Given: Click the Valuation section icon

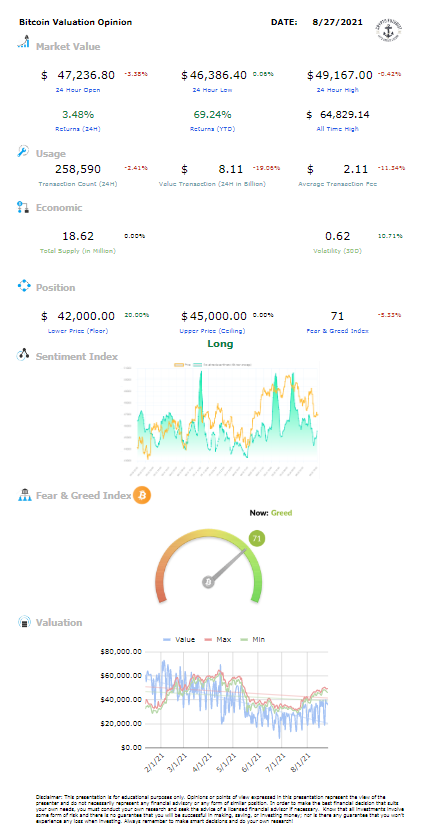Looking at the screenshot, I should [24, 622].
